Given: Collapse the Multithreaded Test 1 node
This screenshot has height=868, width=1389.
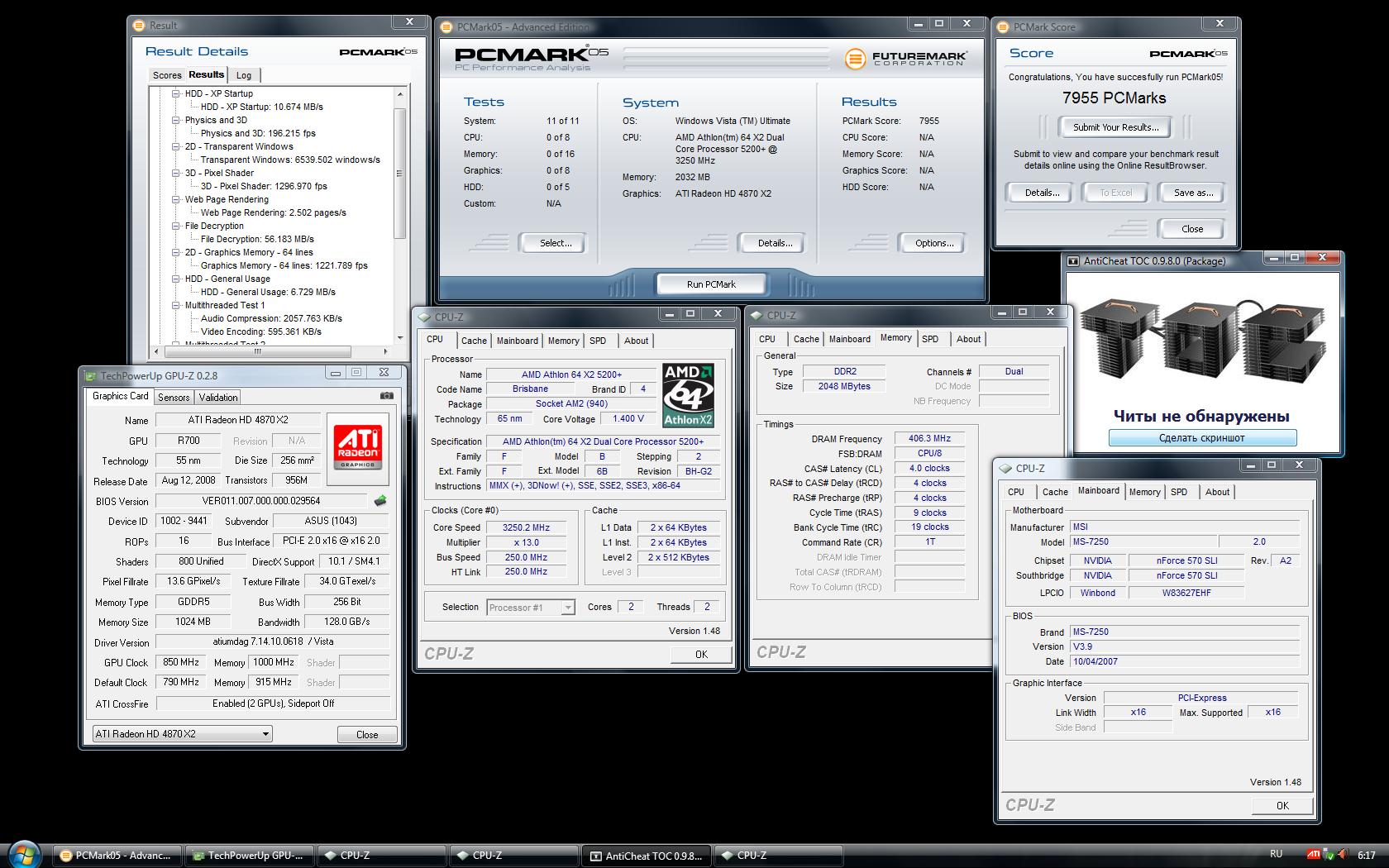Looking at the screenshot, I should pos(175,305).
